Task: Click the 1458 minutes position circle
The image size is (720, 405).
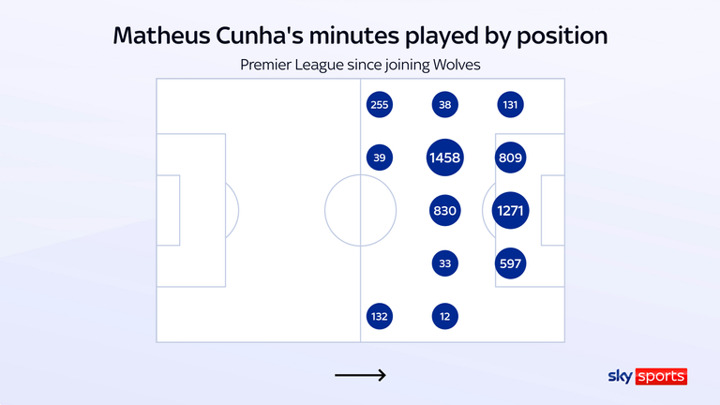Action: (x=445, y=158)
